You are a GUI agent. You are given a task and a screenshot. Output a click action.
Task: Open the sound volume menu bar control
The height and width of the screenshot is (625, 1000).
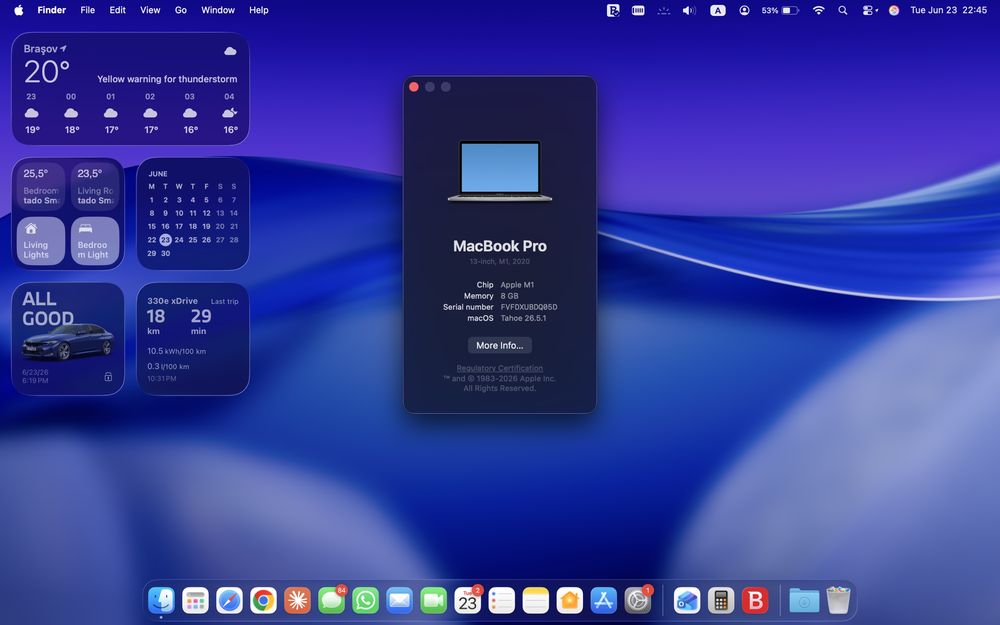[x=689, y=10]
